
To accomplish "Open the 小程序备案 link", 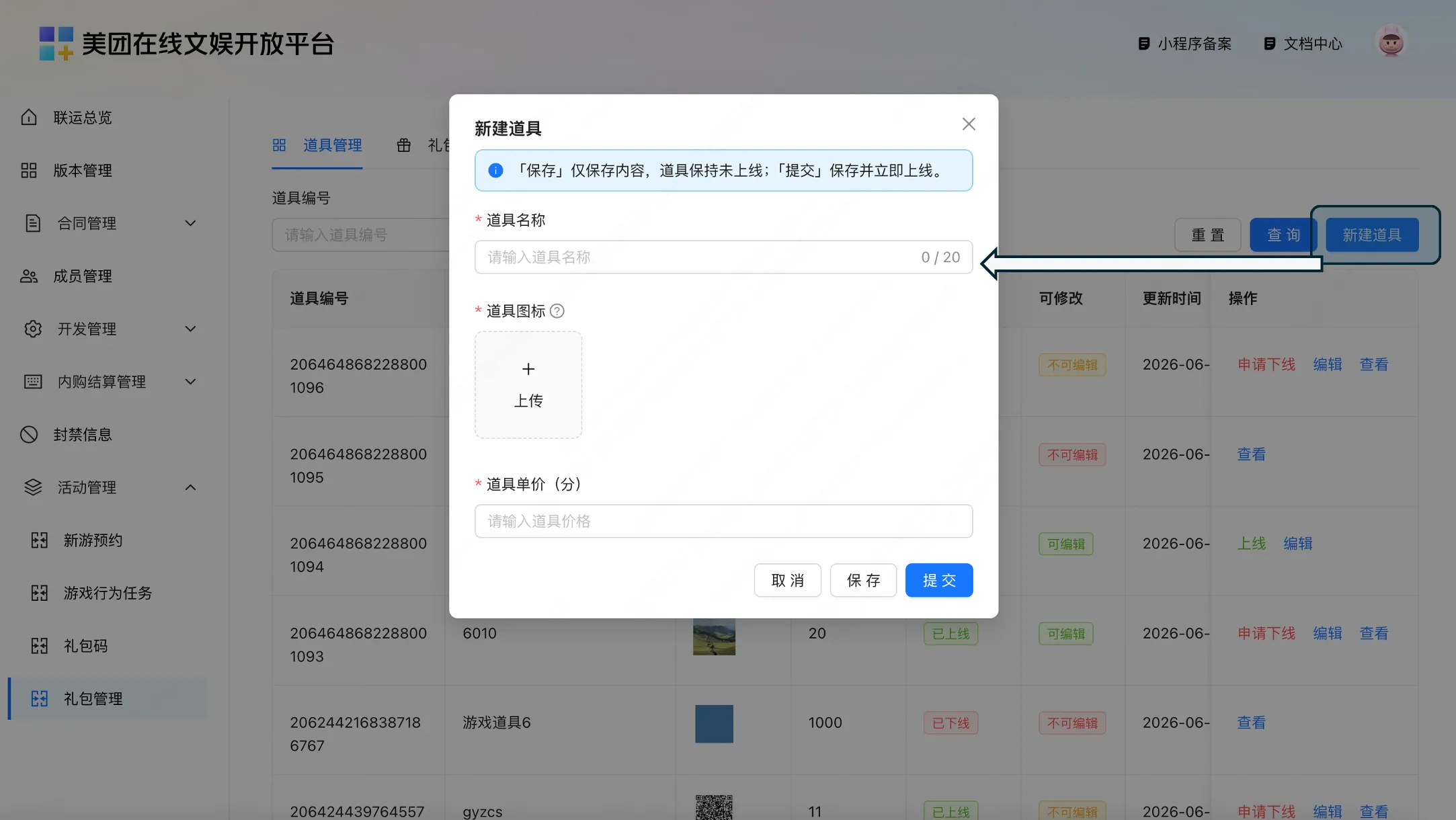I will [x=1184, y=44].
